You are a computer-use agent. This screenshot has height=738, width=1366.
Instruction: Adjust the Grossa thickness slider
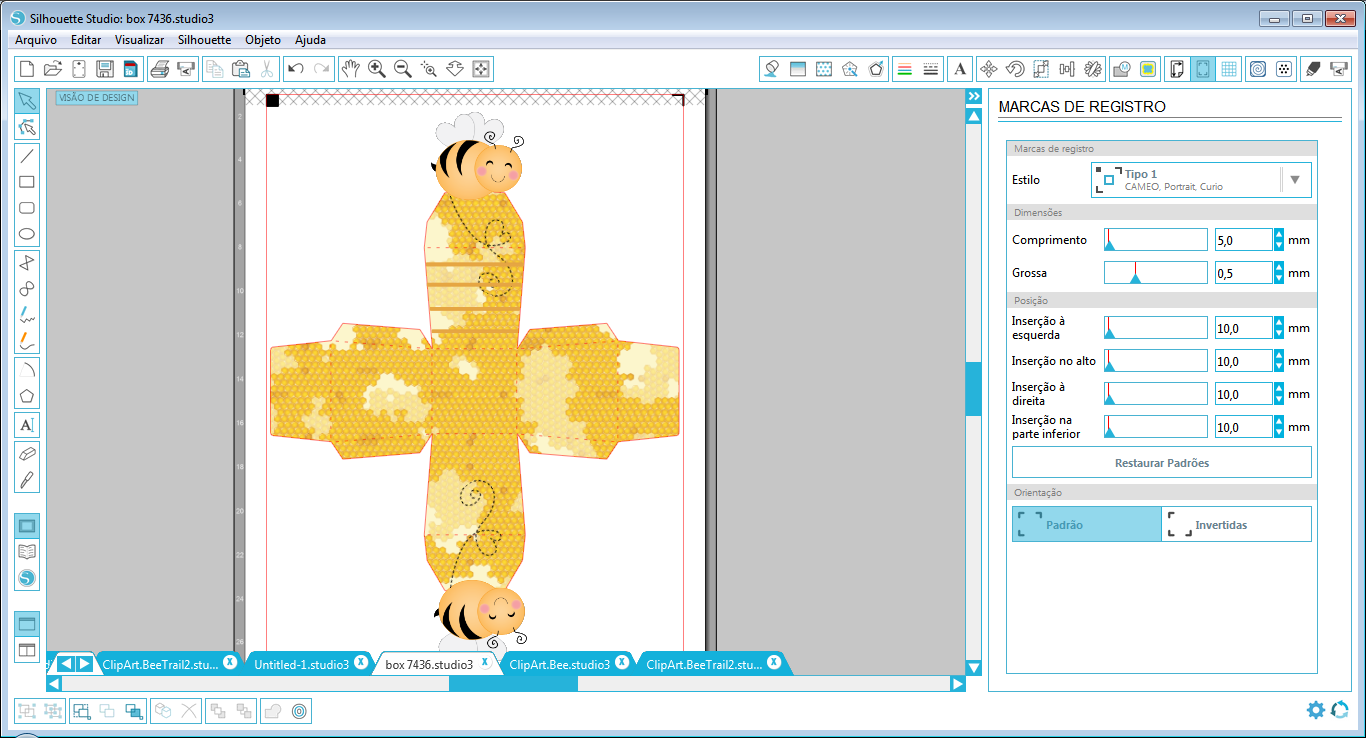(1156, 273)
